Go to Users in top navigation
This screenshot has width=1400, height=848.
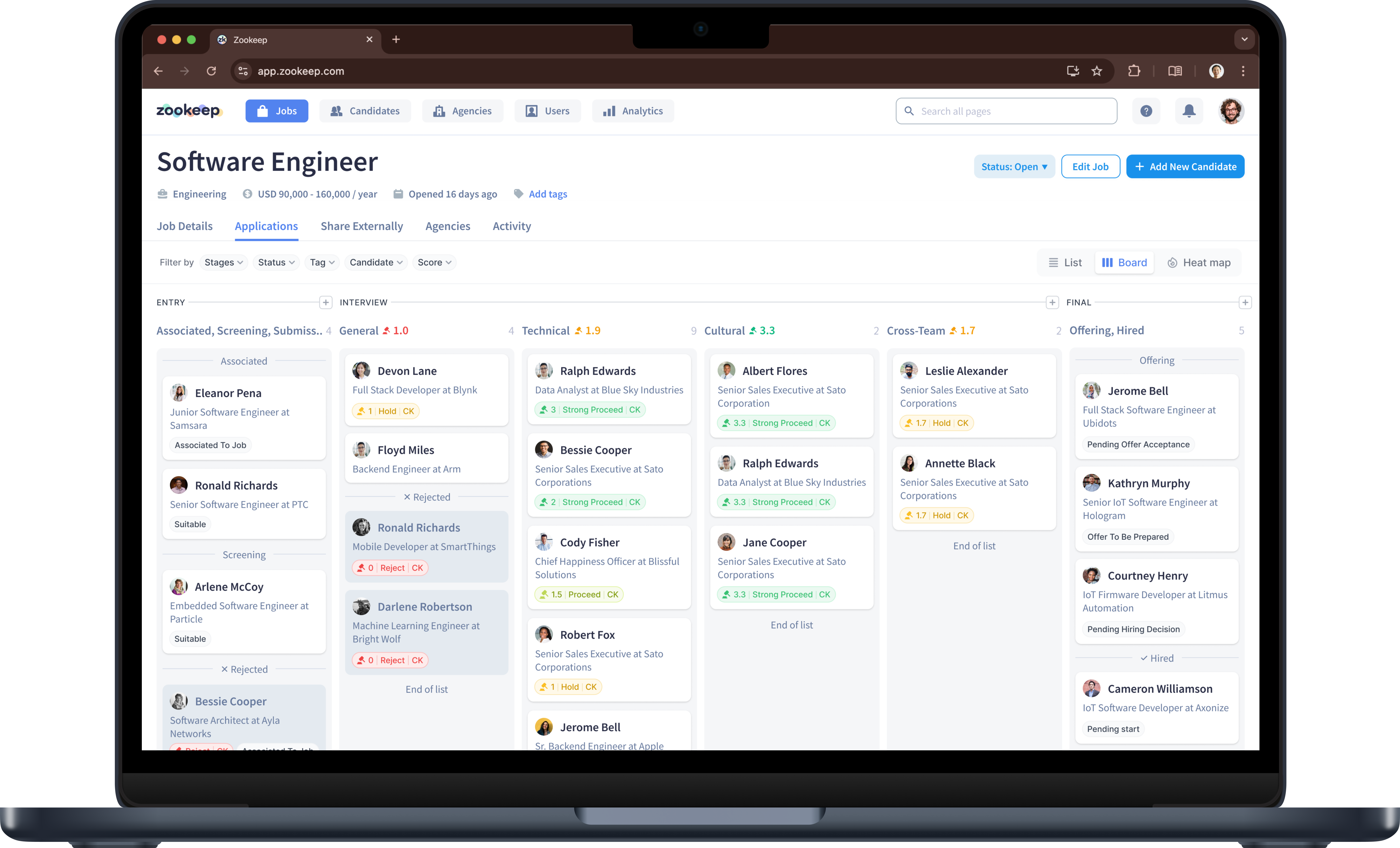point(548,111)
